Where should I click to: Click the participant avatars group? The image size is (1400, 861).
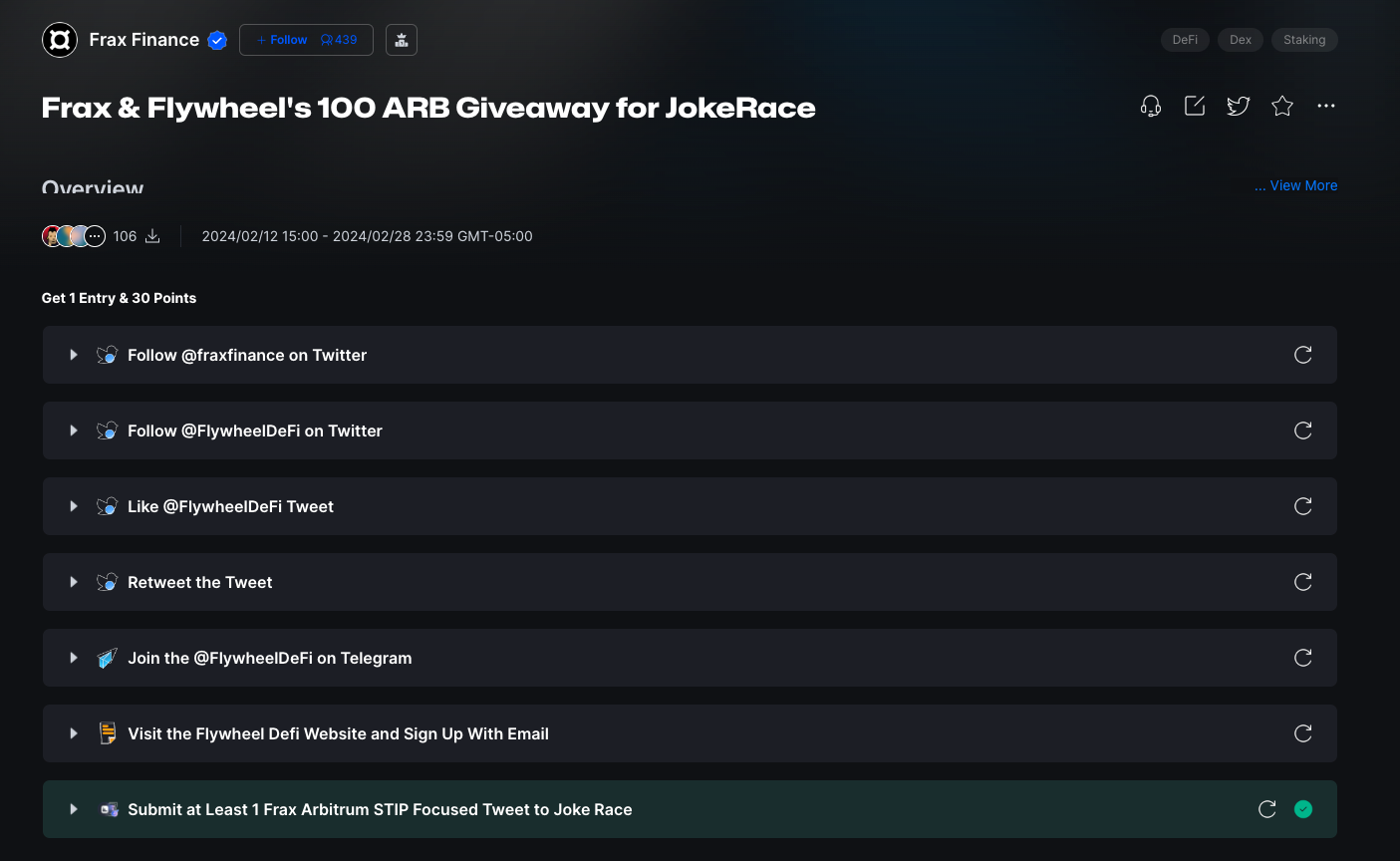tap(74, 236)
